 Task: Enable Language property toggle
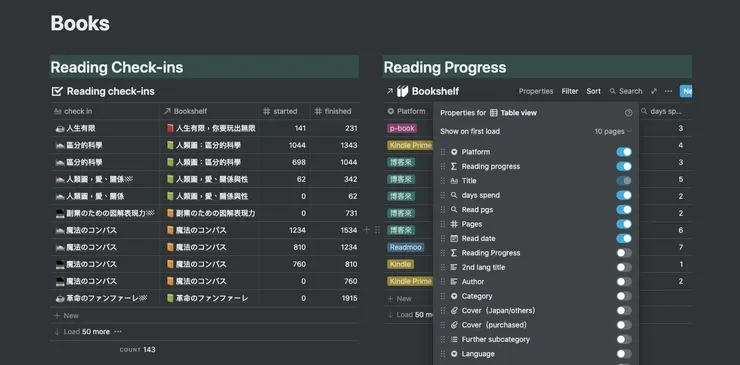pyautogui.click(x=623, y=354)
